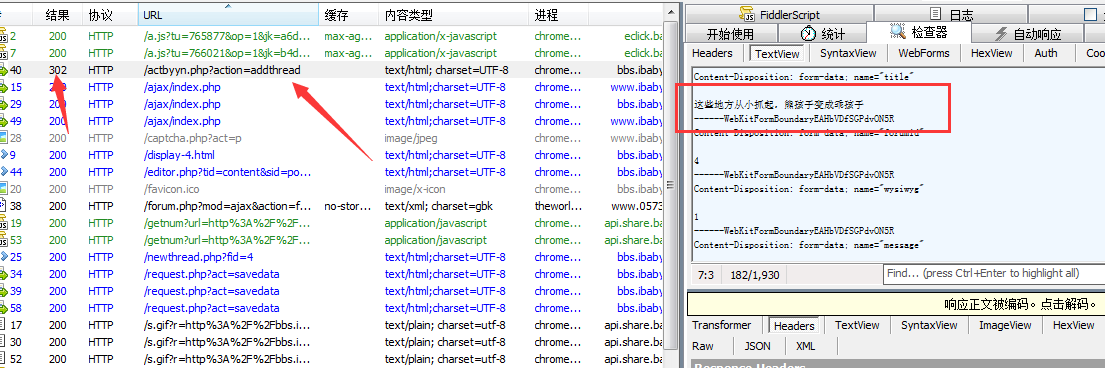Select response Headers tab beside Transformer
The image size is (1105, 368).
(x=794, y=326)
